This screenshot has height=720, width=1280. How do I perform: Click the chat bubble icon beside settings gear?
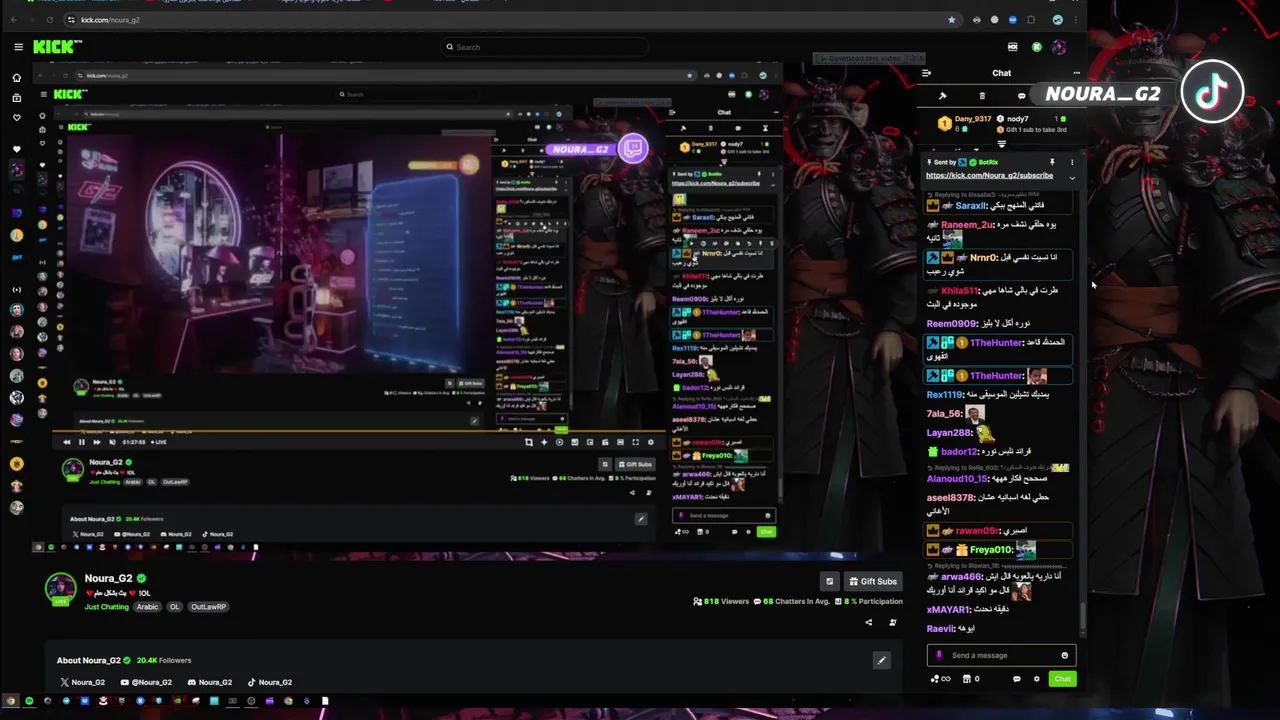click(x=1016, y=679)
